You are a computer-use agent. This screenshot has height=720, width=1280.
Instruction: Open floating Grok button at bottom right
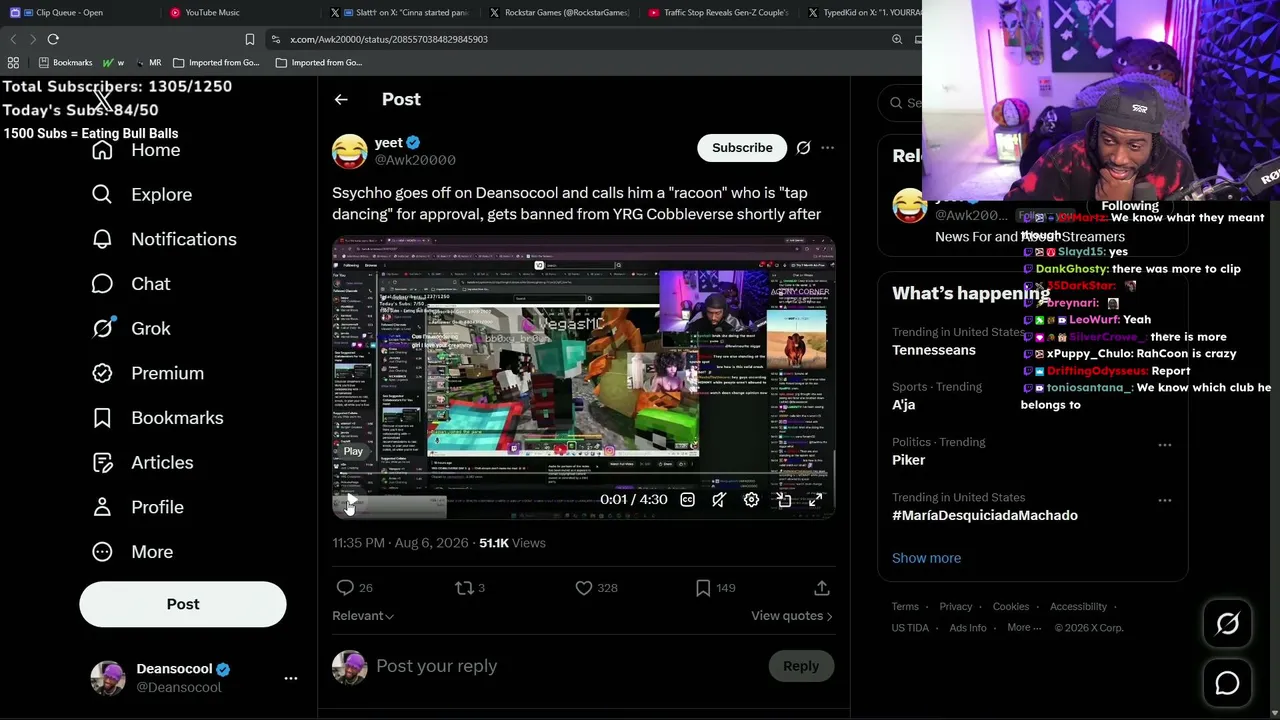(1227, 624)
